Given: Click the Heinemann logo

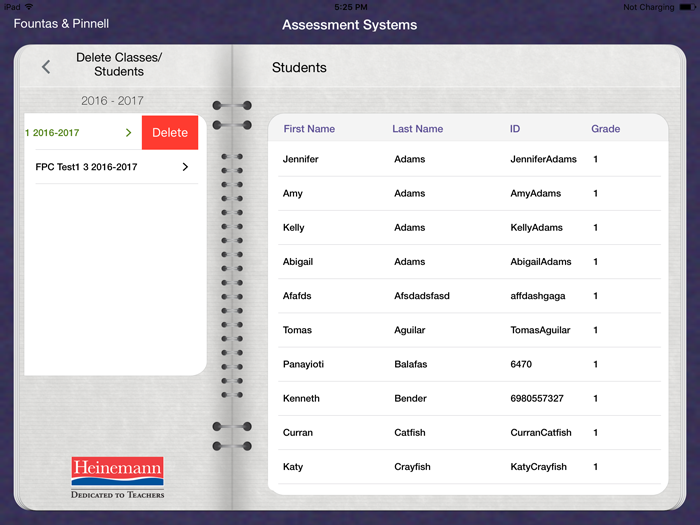Looking at the screenshot, I should [x=117, y=477].
